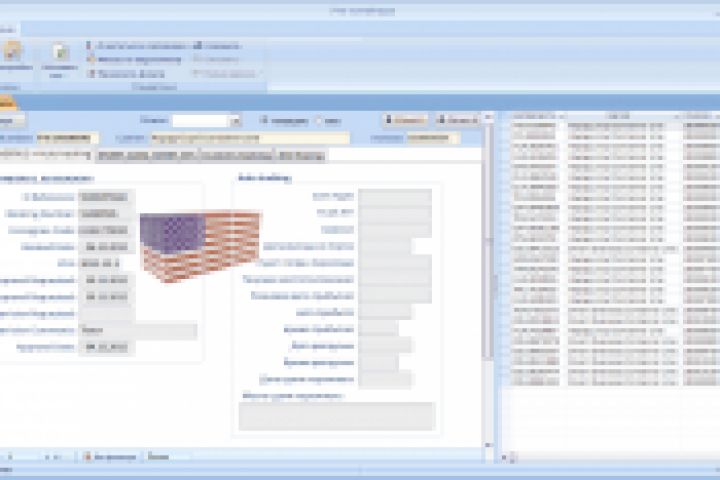Click the top small icon in the ribbon's first command column

(x=89, y=45)
